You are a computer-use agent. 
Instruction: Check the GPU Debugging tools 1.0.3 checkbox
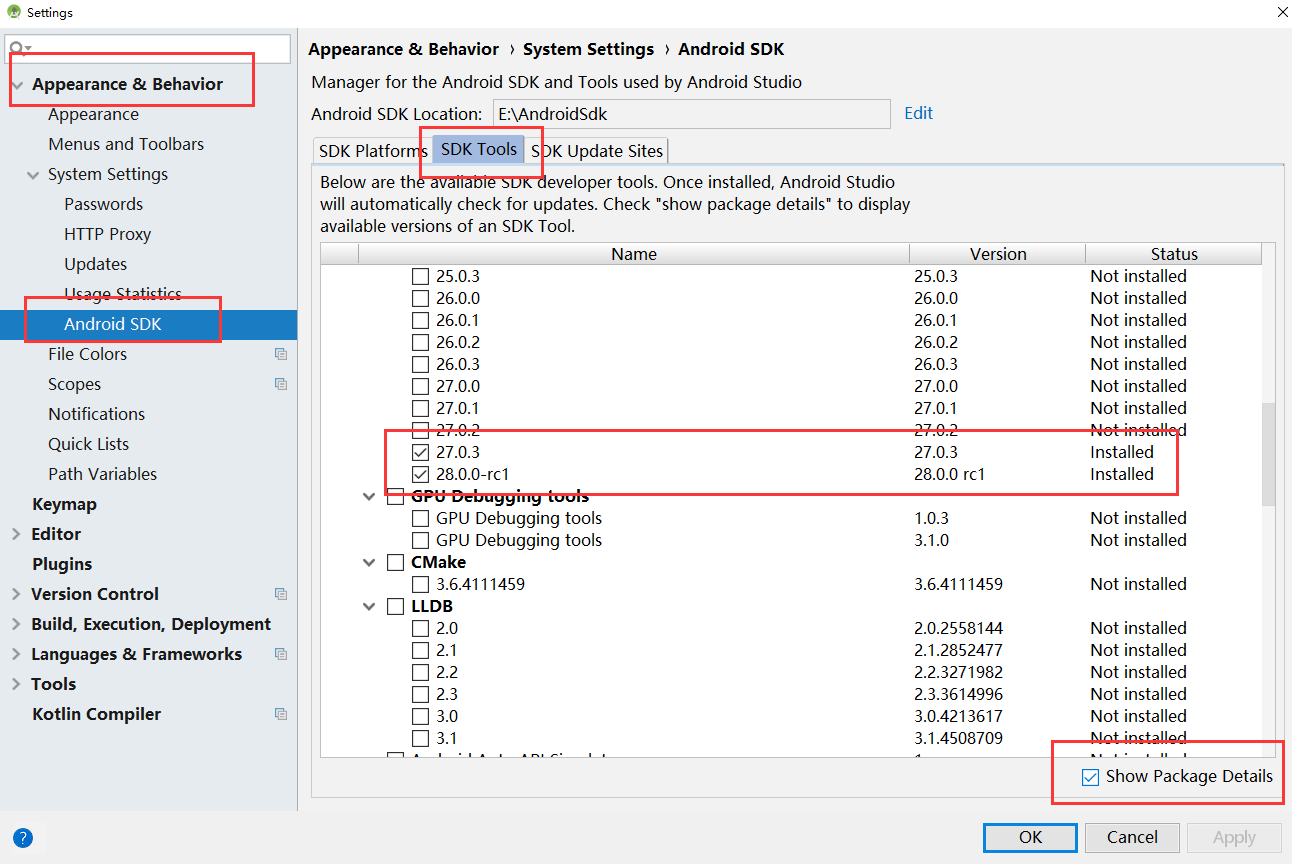[x=421, y=518]
